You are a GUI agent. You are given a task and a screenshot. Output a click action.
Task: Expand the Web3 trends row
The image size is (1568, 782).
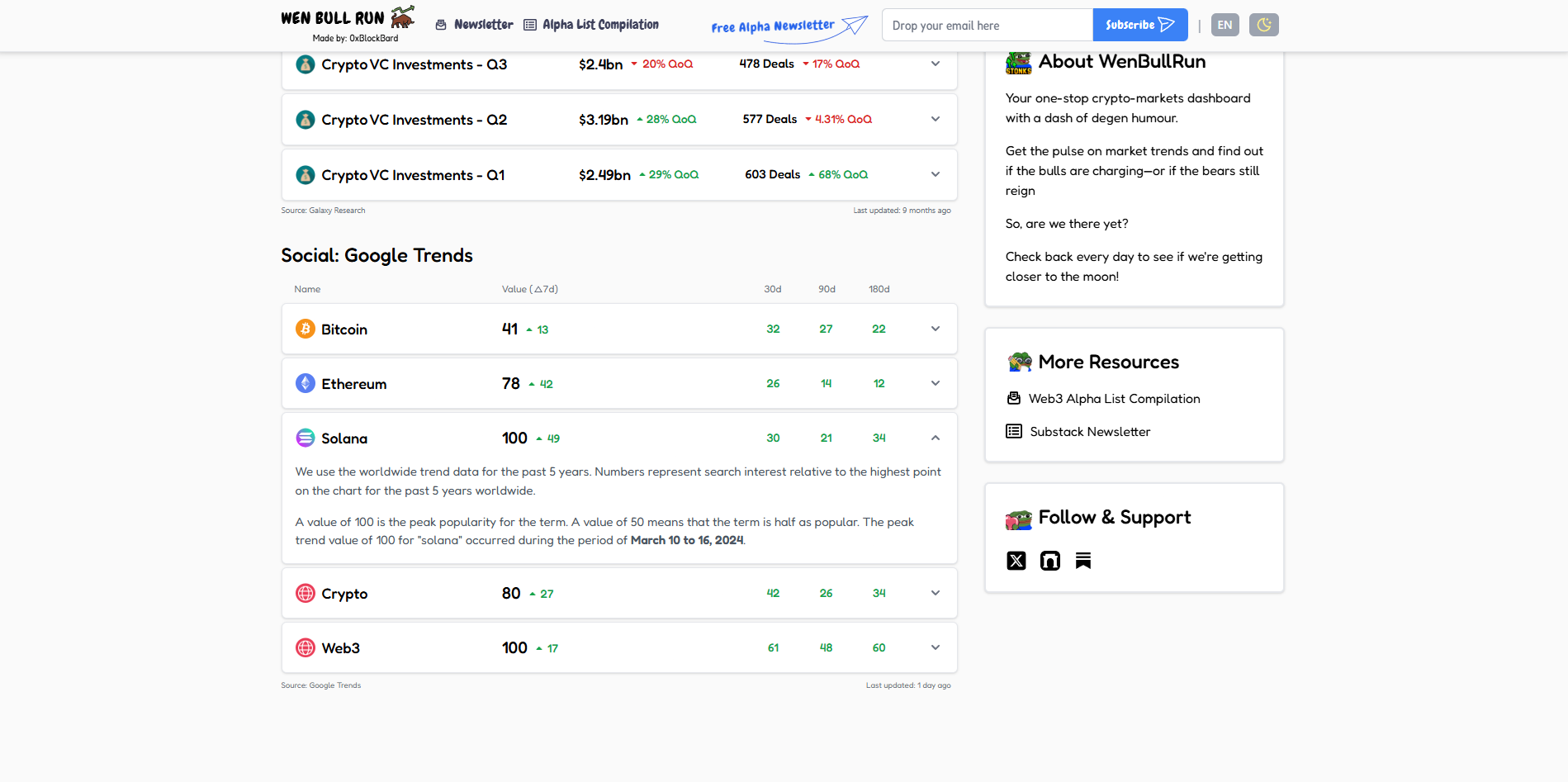pyautogui.click(x=936, y=647)
